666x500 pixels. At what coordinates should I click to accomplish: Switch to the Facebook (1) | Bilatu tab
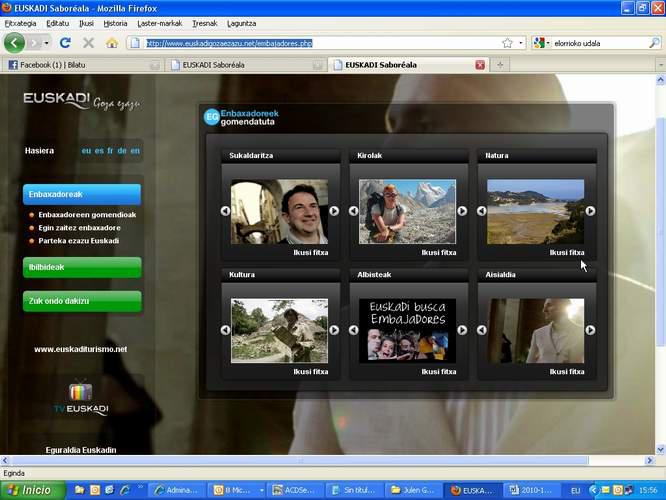pyautogui.click(x=84, y=65)
